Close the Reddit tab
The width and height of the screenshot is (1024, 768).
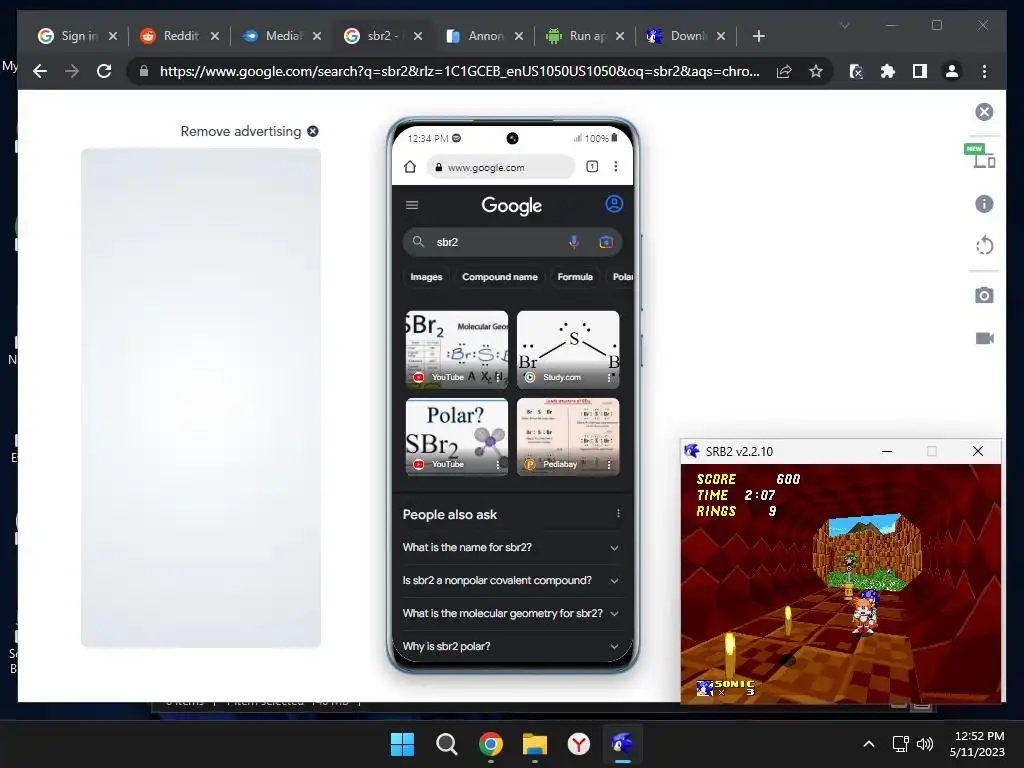(x=215, y=36)
